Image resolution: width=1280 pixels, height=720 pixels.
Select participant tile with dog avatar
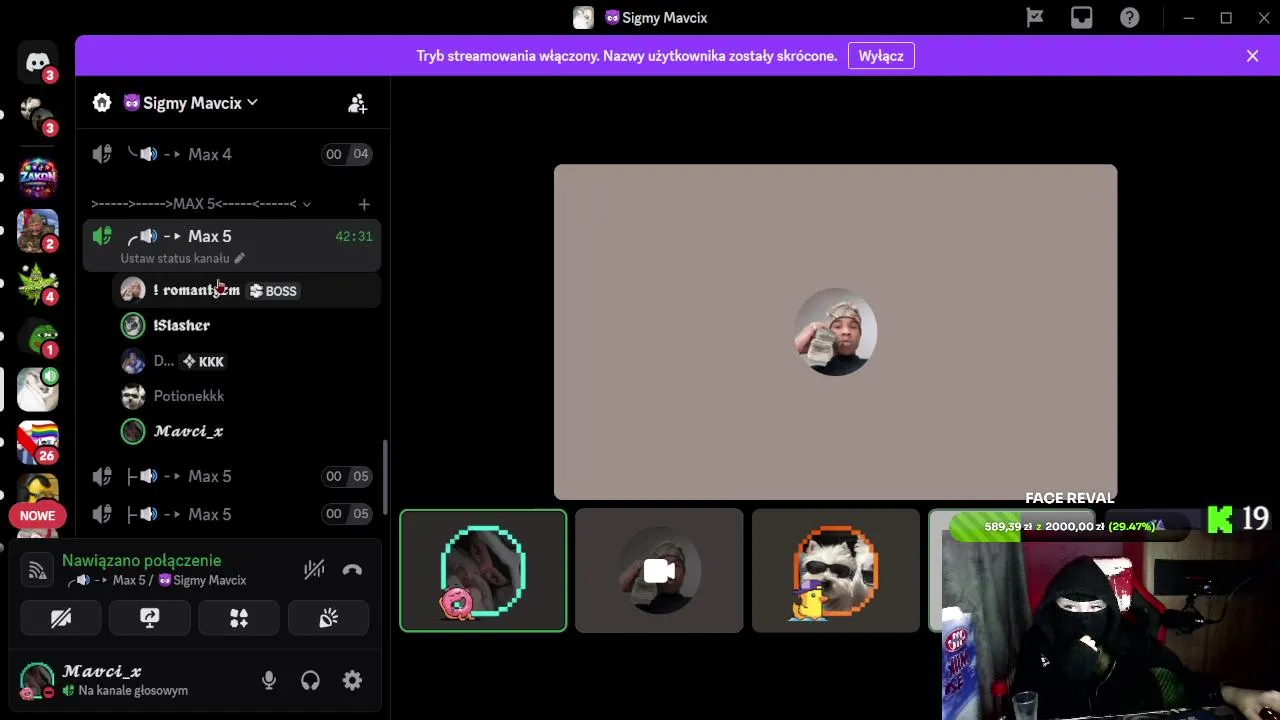point(835,571)
